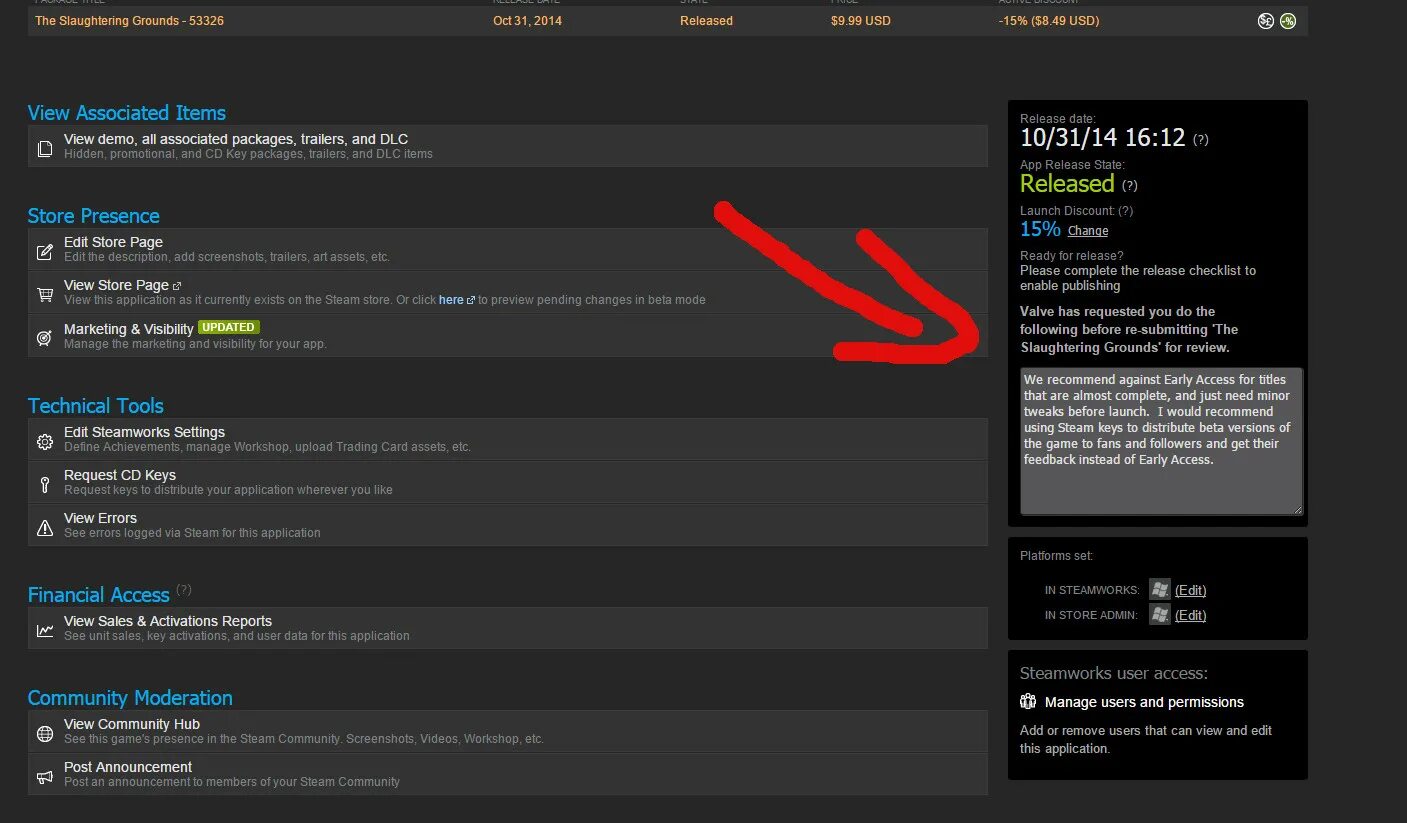
Task: Click the gear icon for Edit Steamworks Settings
Action: pyautogui.click(x=45, y=441)
